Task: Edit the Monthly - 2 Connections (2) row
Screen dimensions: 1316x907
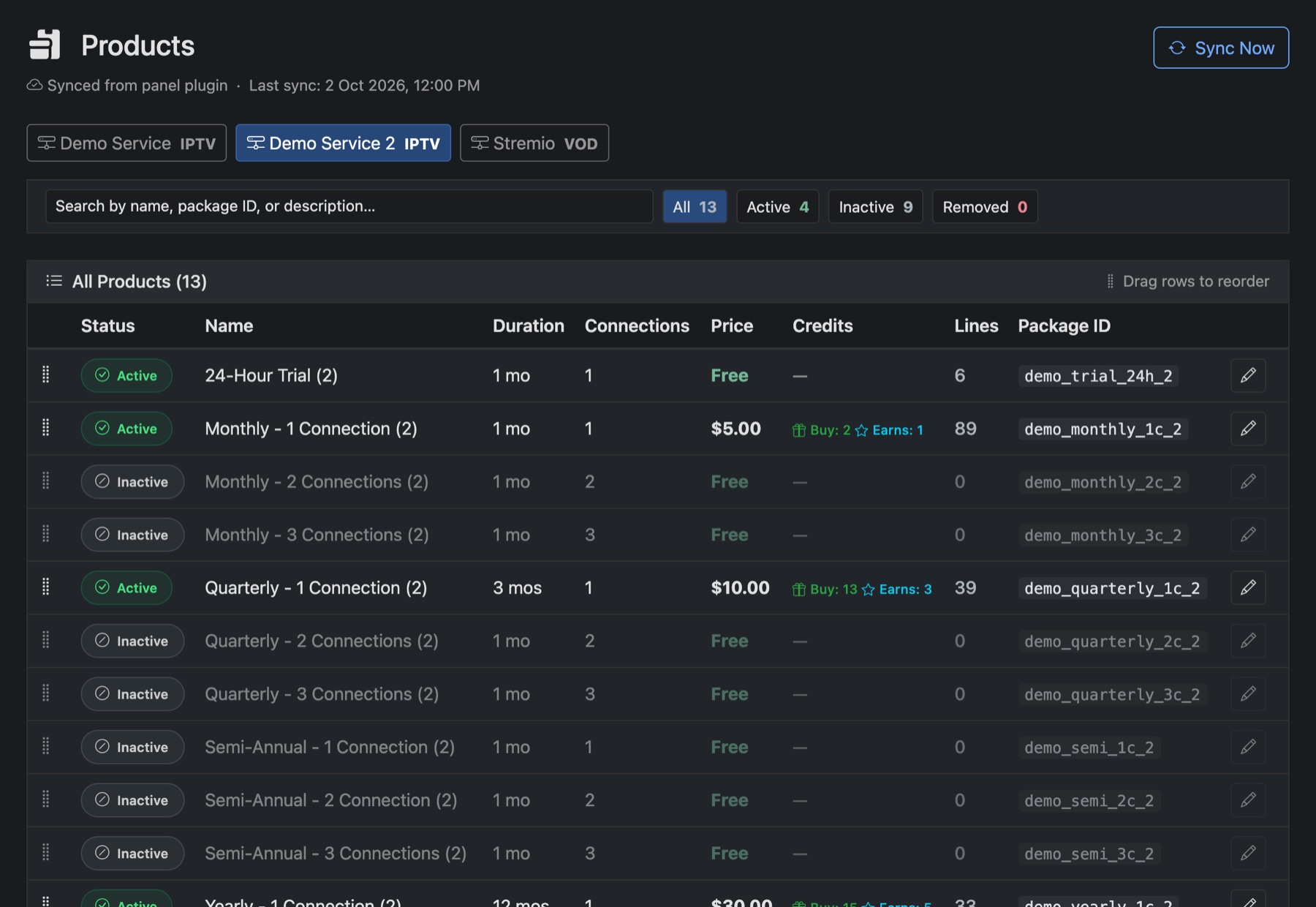Action: point(1248,481)
